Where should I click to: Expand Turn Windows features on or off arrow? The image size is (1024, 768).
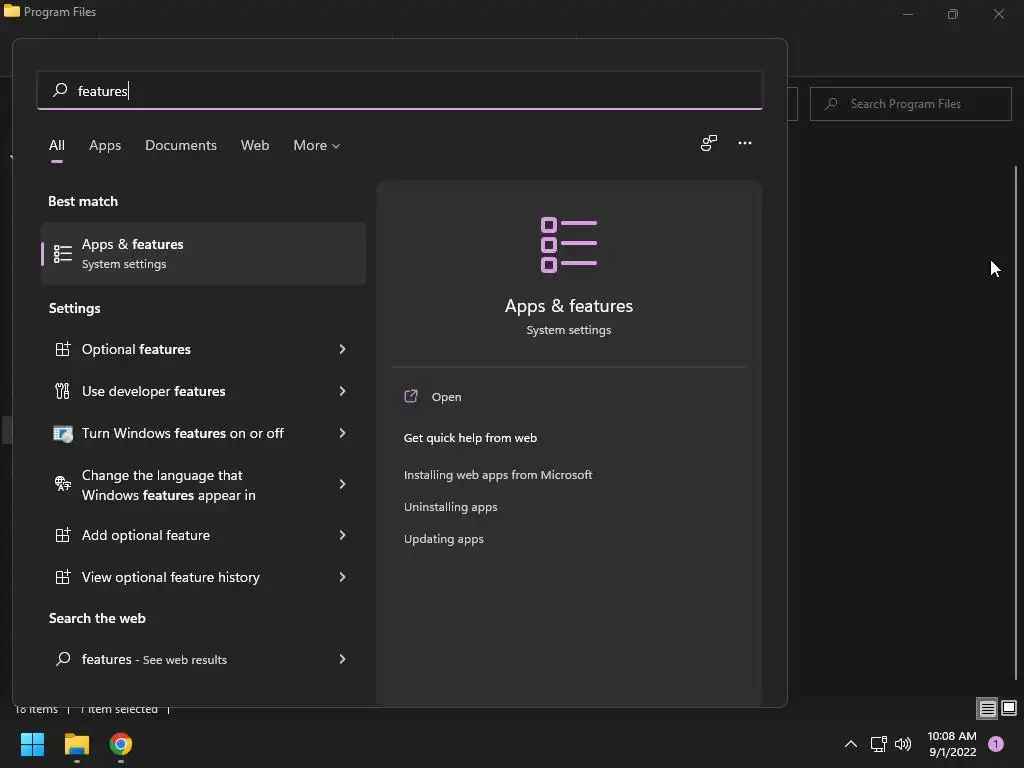click(342, 433)
